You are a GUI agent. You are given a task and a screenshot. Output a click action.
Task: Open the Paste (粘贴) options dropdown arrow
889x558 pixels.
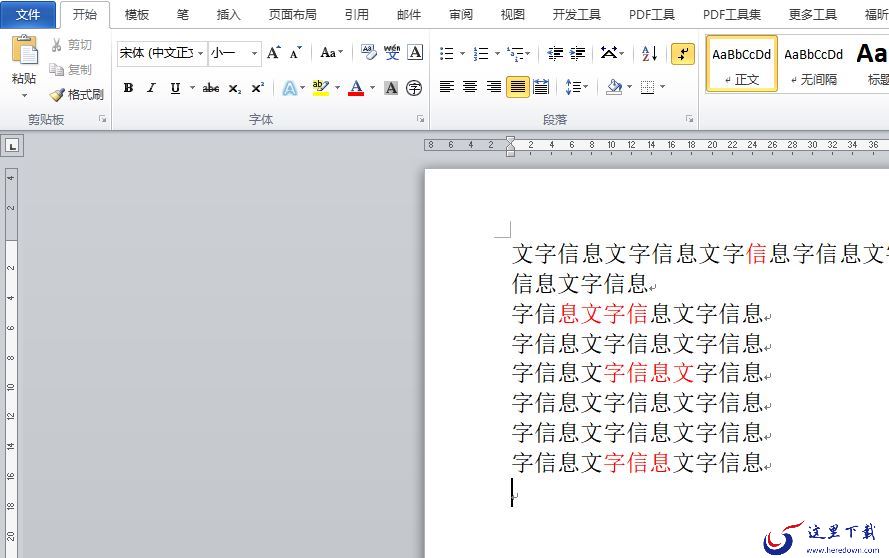click(x=24, y=96)
